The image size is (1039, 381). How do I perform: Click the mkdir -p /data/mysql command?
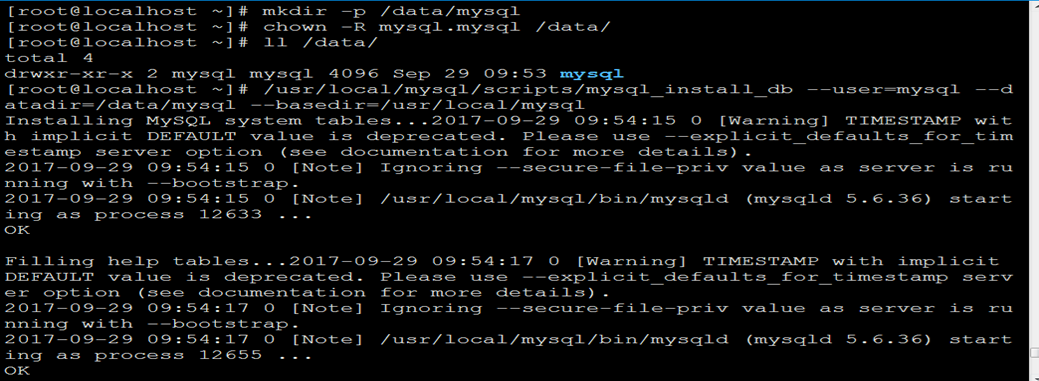tap(391, 11)
